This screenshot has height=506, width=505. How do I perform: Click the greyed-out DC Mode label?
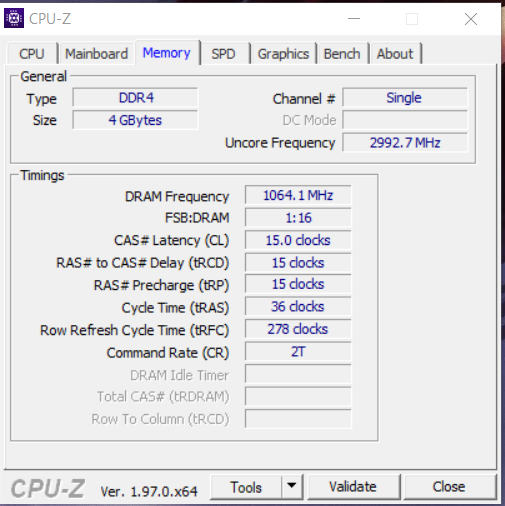tap(309, 120)
